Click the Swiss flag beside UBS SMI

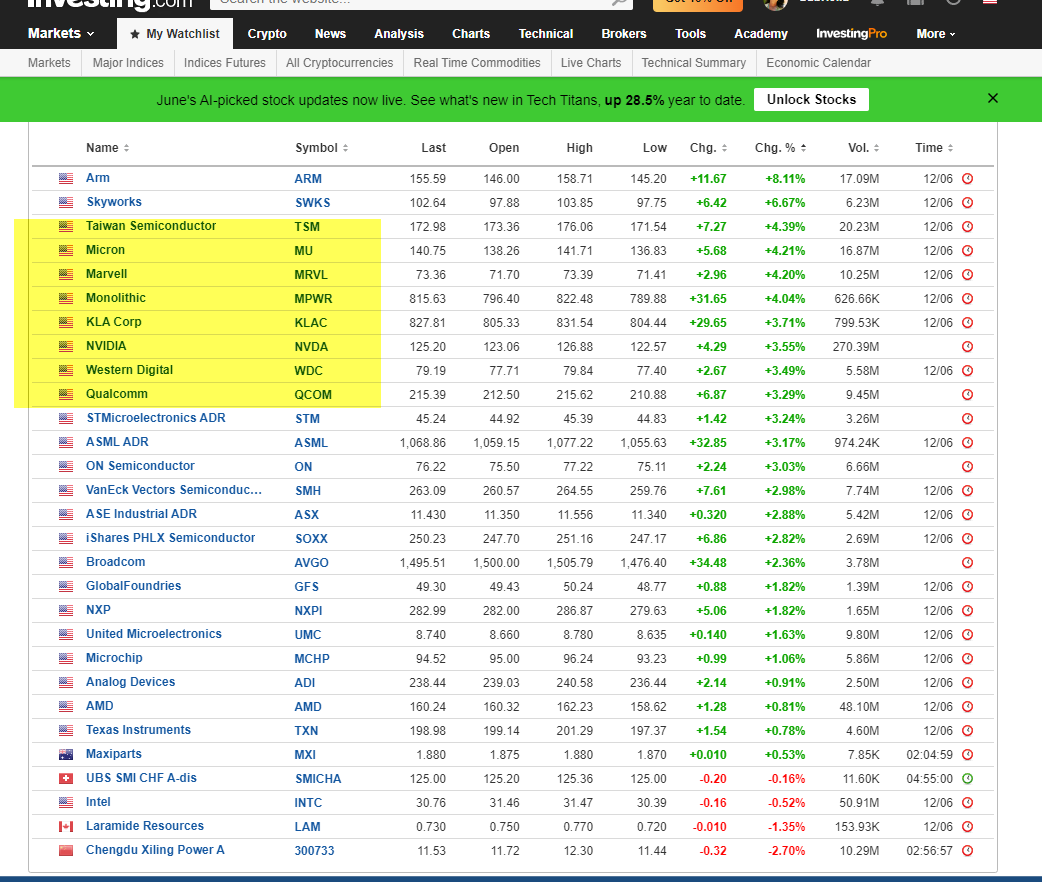(66, 779)
